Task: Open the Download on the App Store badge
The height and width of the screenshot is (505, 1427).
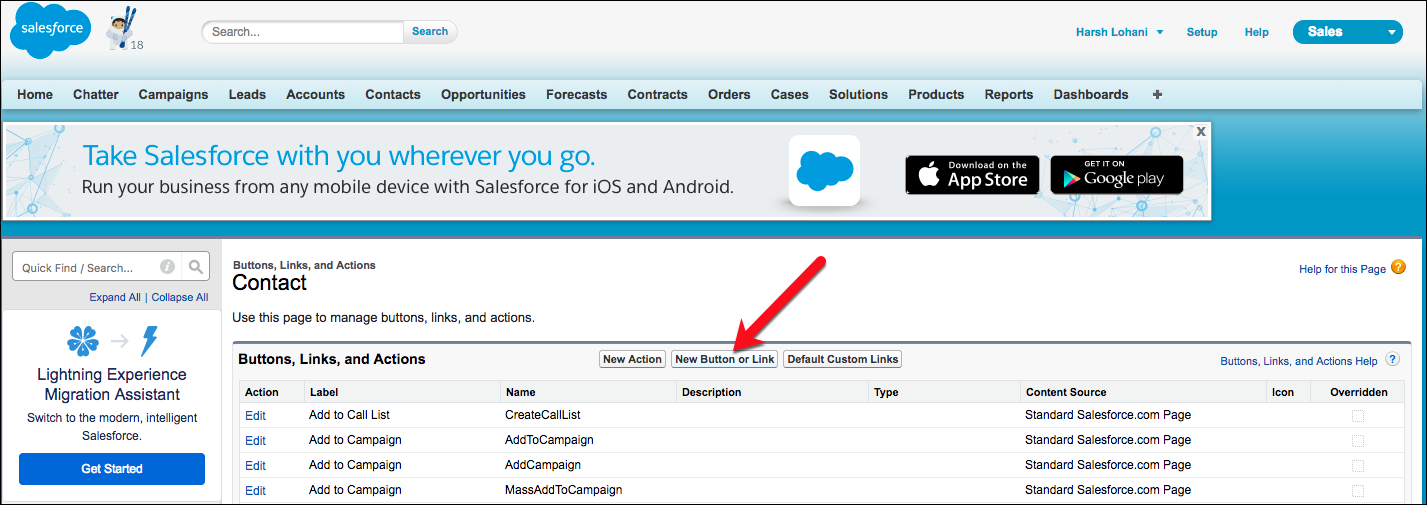Action: (972, 175)
